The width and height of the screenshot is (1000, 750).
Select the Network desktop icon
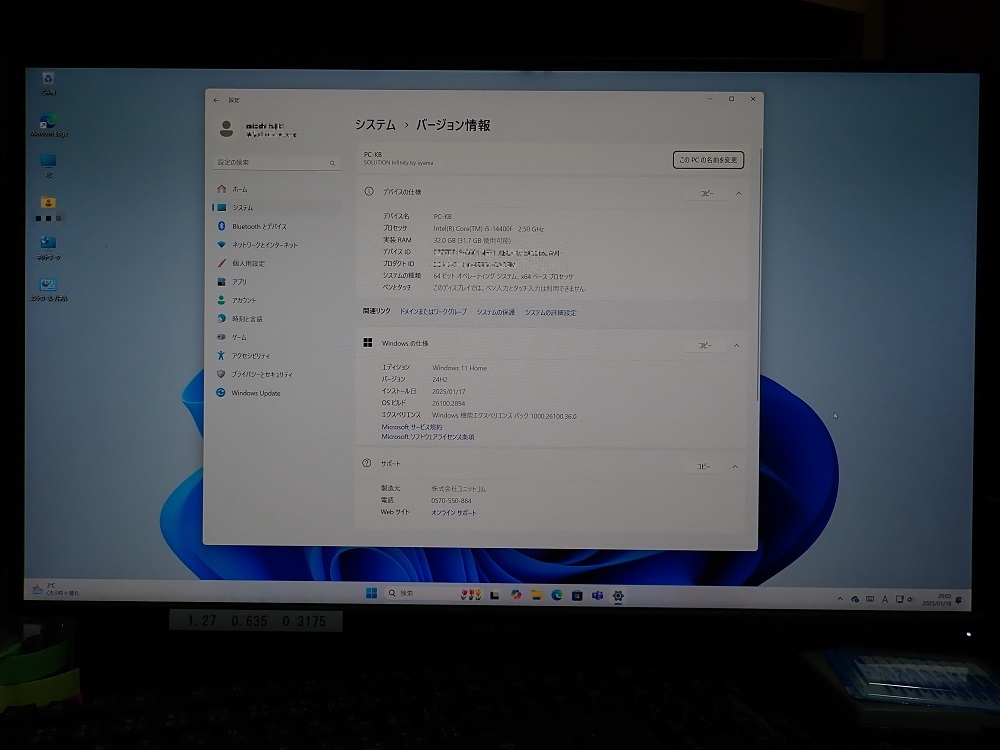pos(48,247)
